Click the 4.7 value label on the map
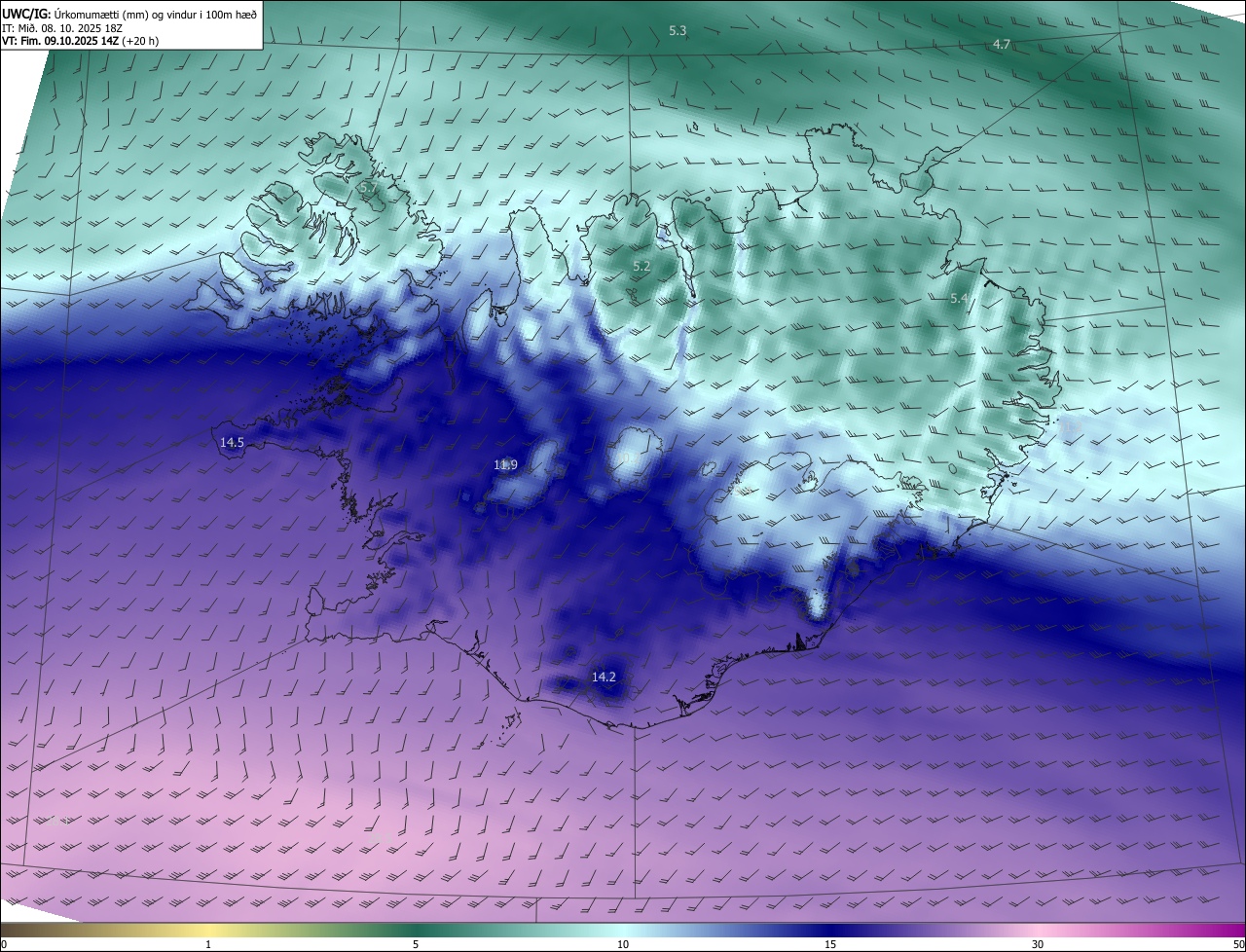 click(x=1002, y=45)
